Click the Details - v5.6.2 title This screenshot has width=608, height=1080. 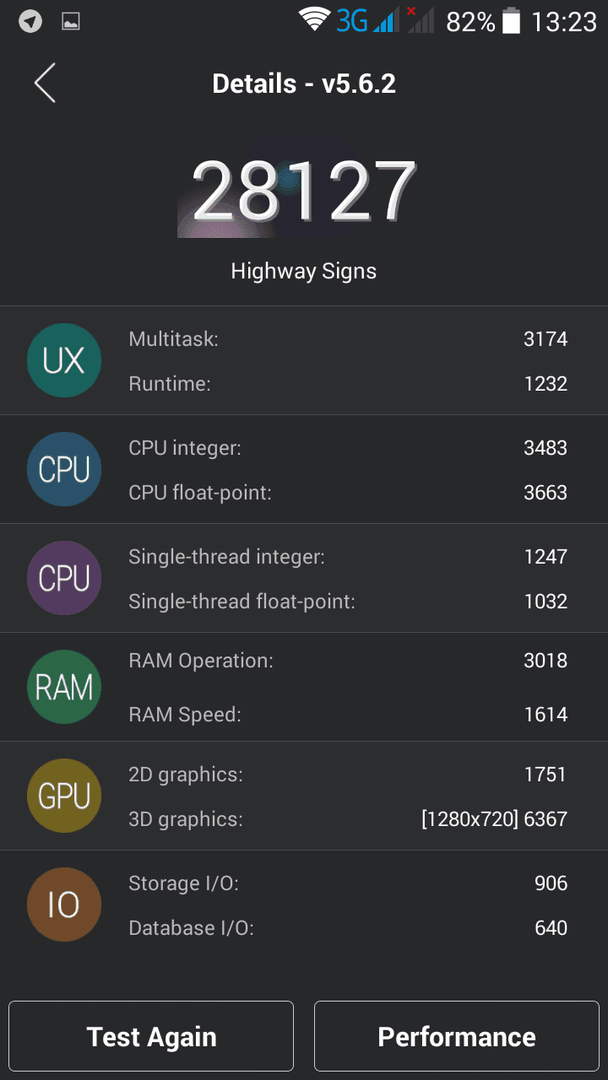point(304,84)
